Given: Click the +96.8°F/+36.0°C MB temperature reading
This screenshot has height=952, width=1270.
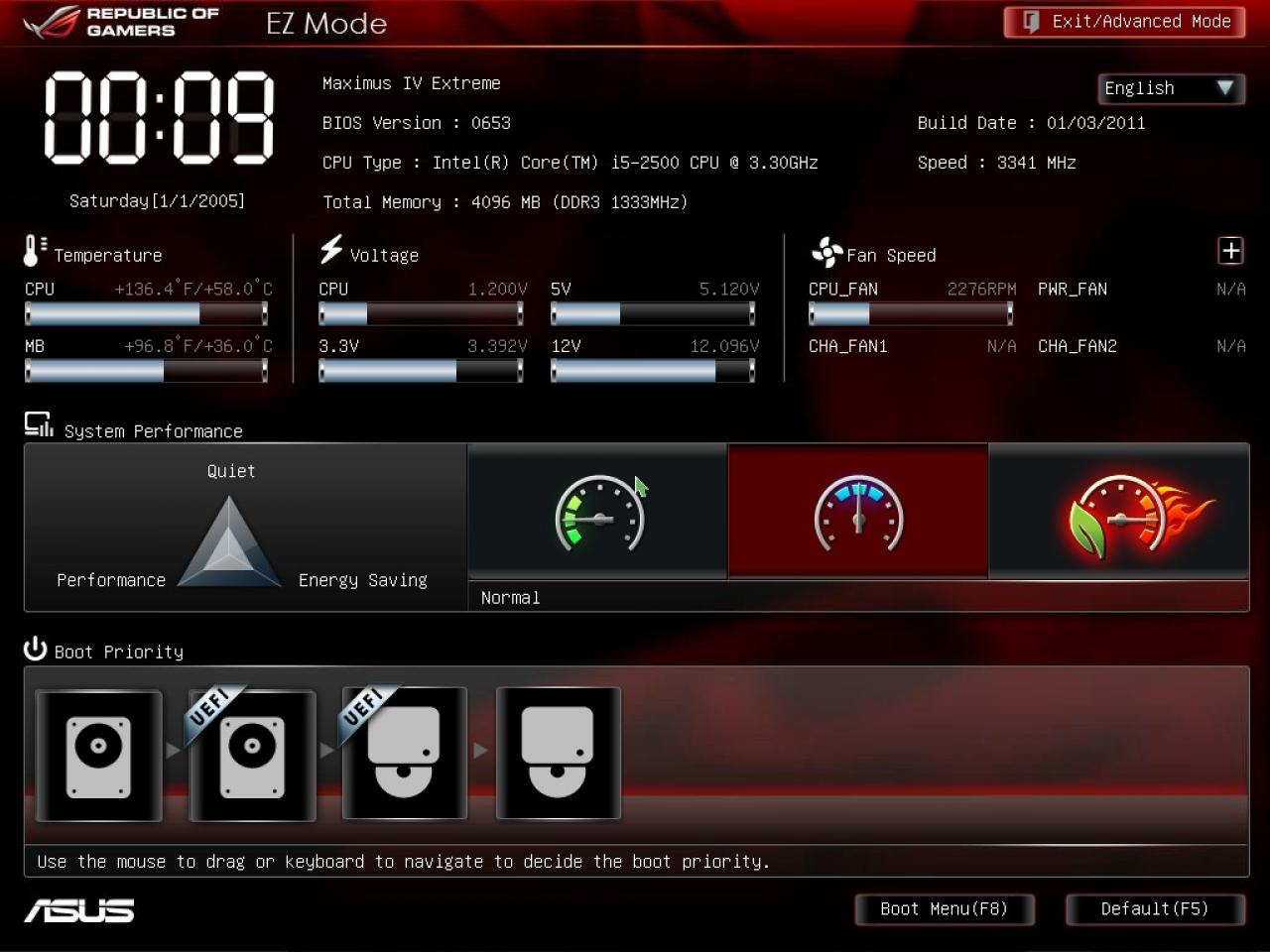Looking at the screenshot, I should (x=198, y=346).
